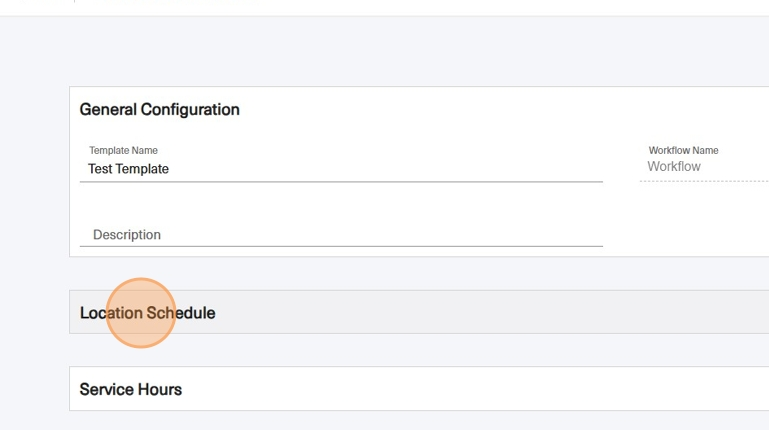Focus the Description input field
Viewport: 769px width, 430px height.
click(341, 234)
